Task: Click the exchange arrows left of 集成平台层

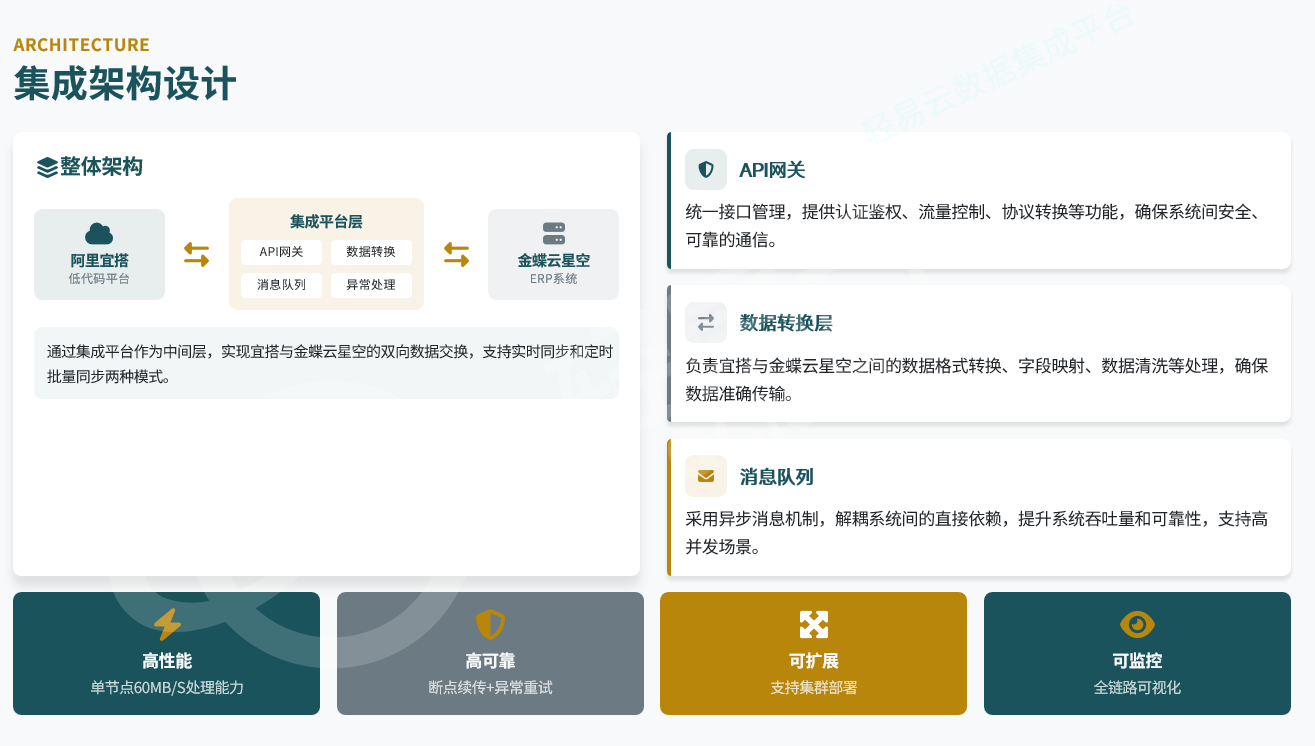Action: click(x=197, y=255)
